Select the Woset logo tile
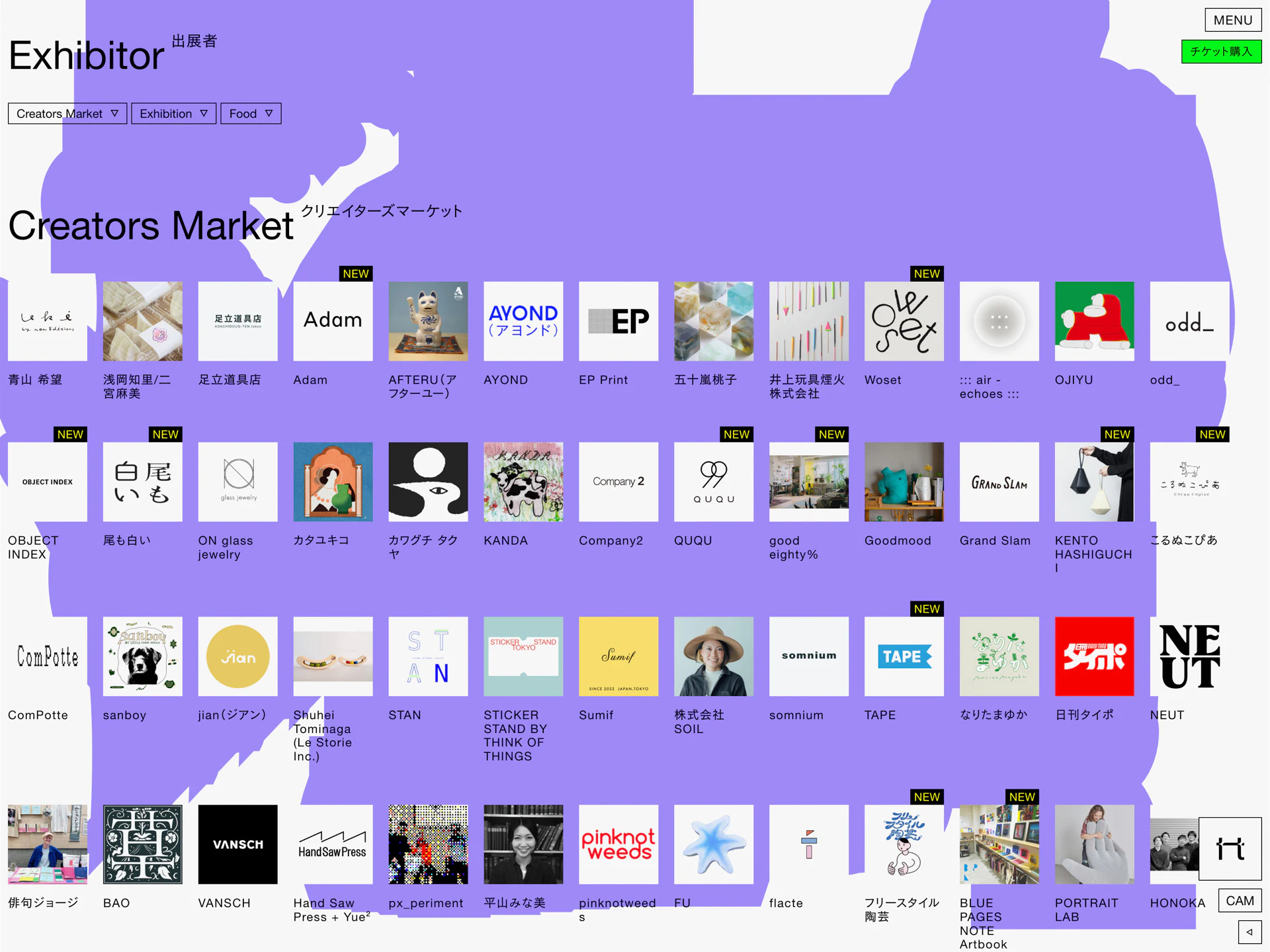1270x952 pixels. pyautogui.click(x=904, y=321)
